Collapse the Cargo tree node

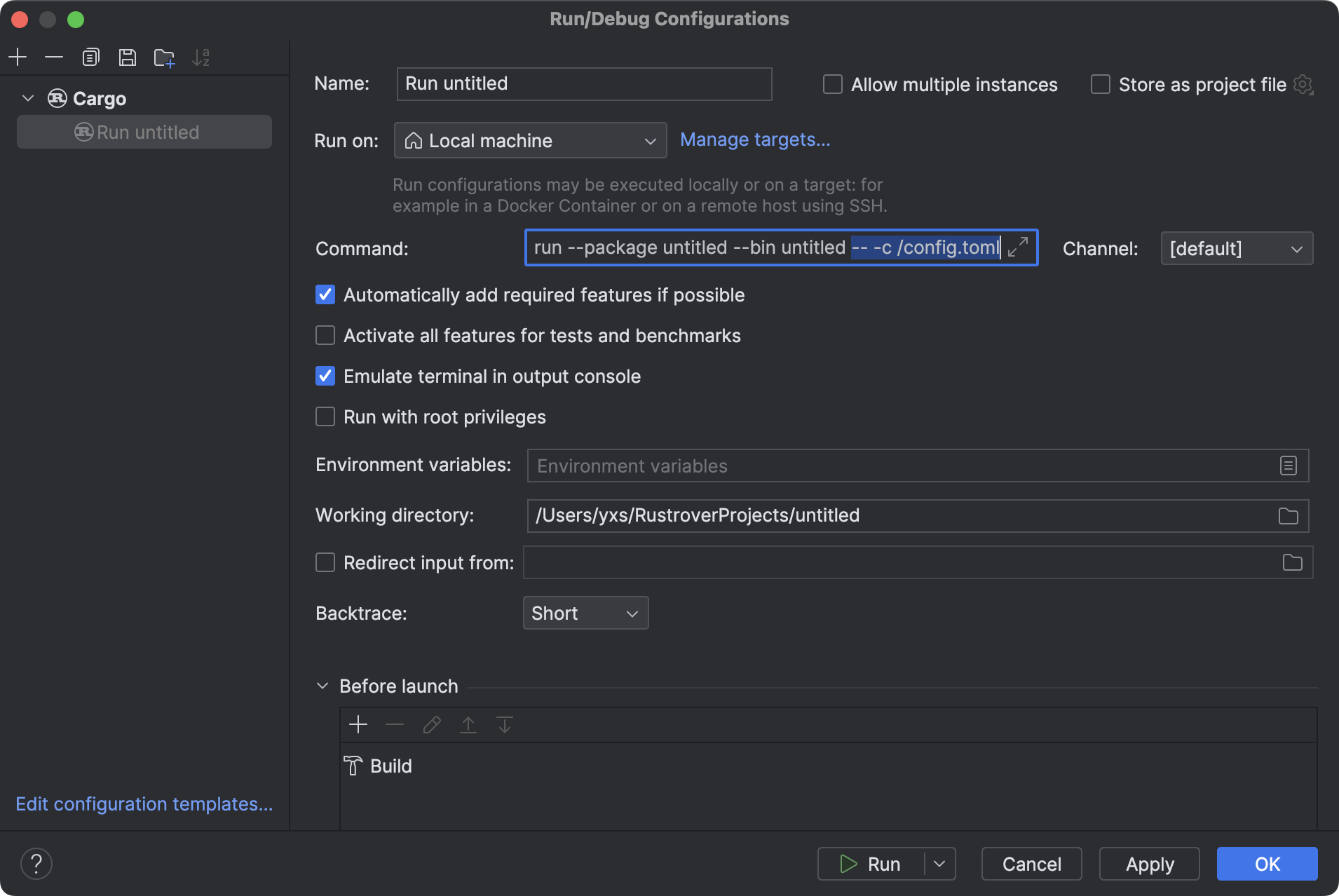point(28,98)
